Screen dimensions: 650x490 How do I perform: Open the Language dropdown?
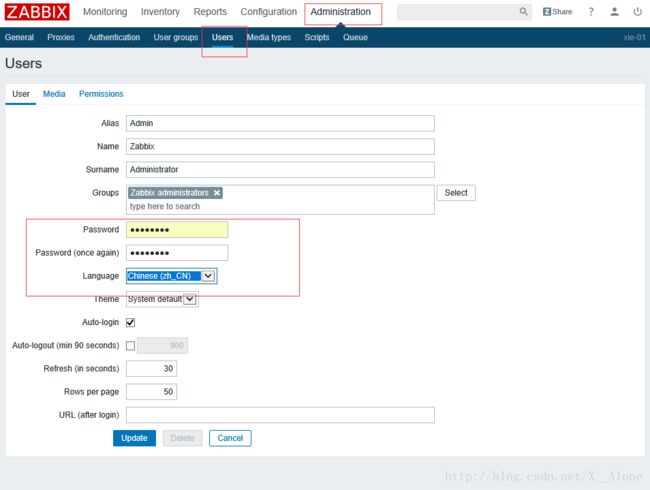click(172, 276)
